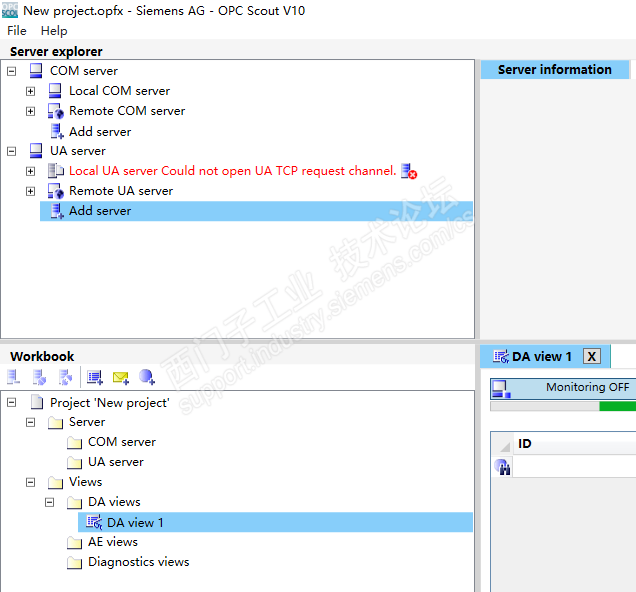Click Add server icon under COM server

pyautogui.click(x=57, y=131)
